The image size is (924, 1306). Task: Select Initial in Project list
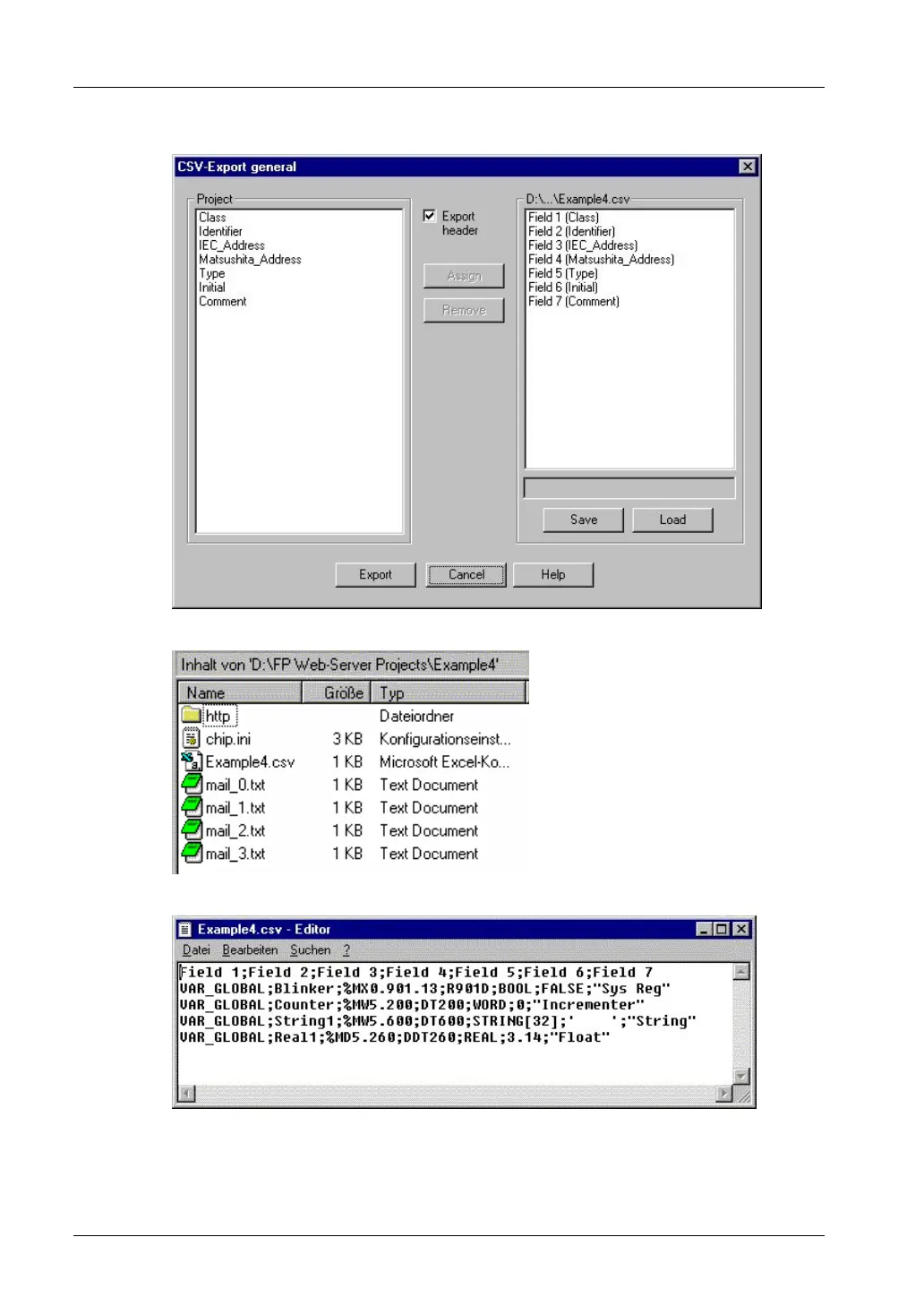(x=211, y=288)
